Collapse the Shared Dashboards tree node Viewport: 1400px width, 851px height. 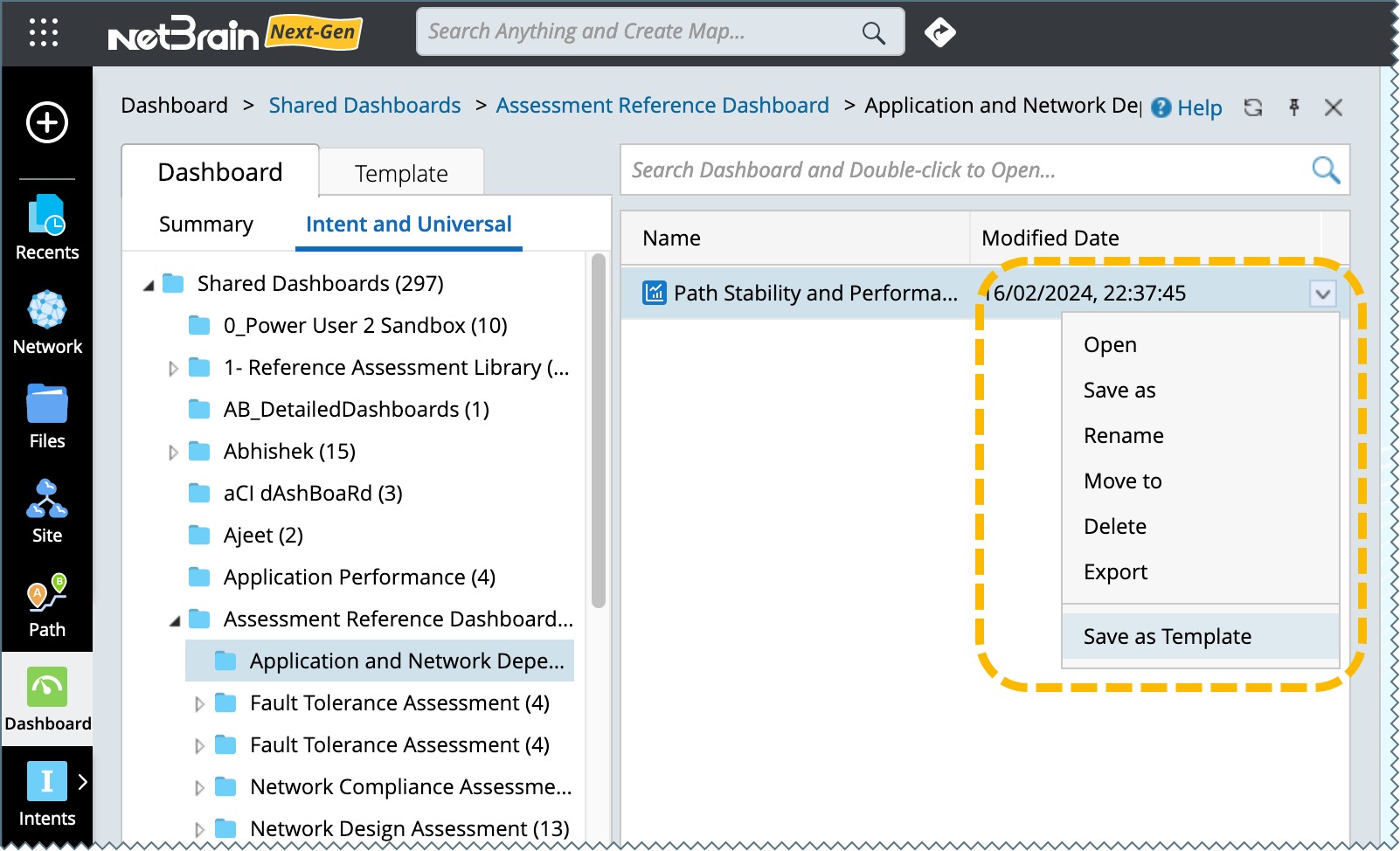149,285
